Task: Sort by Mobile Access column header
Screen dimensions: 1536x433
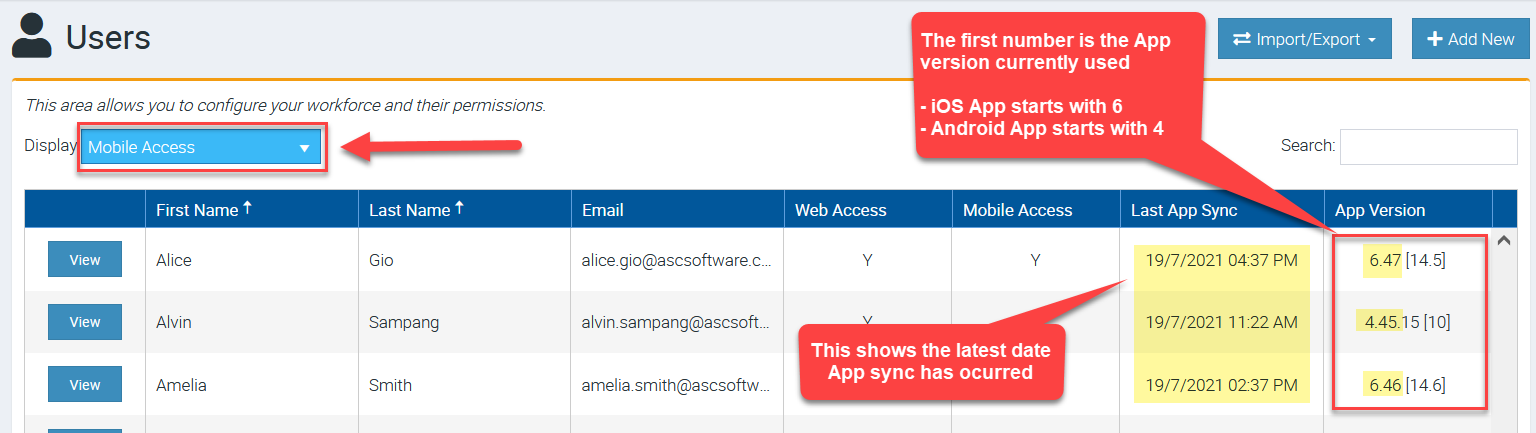Action: point(1017,210)
